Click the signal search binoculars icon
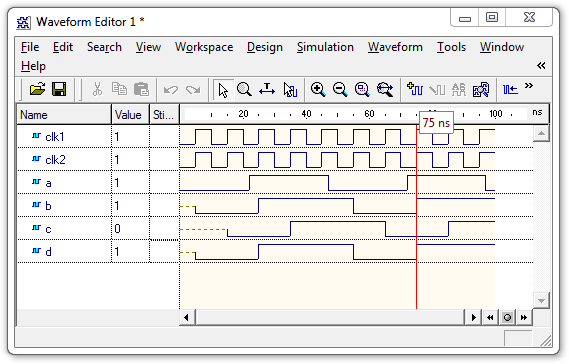569x364 pixels. (481, 89)
